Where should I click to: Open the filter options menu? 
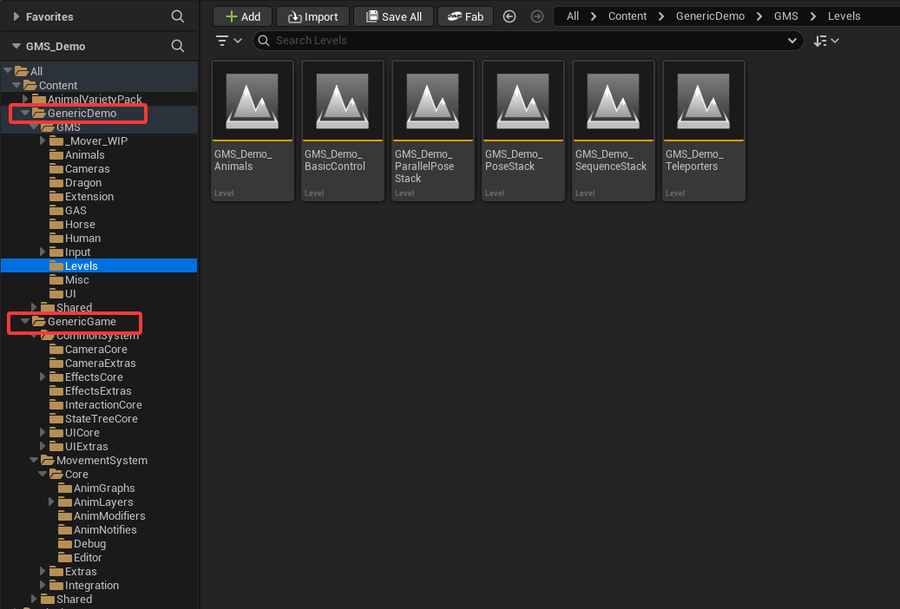(228, 41)
